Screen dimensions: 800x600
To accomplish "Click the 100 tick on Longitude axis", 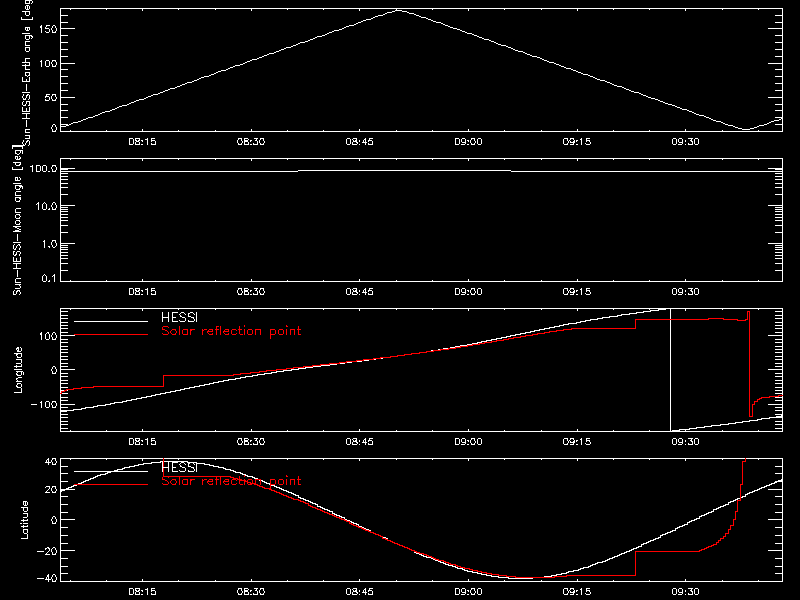I will 48,336.
